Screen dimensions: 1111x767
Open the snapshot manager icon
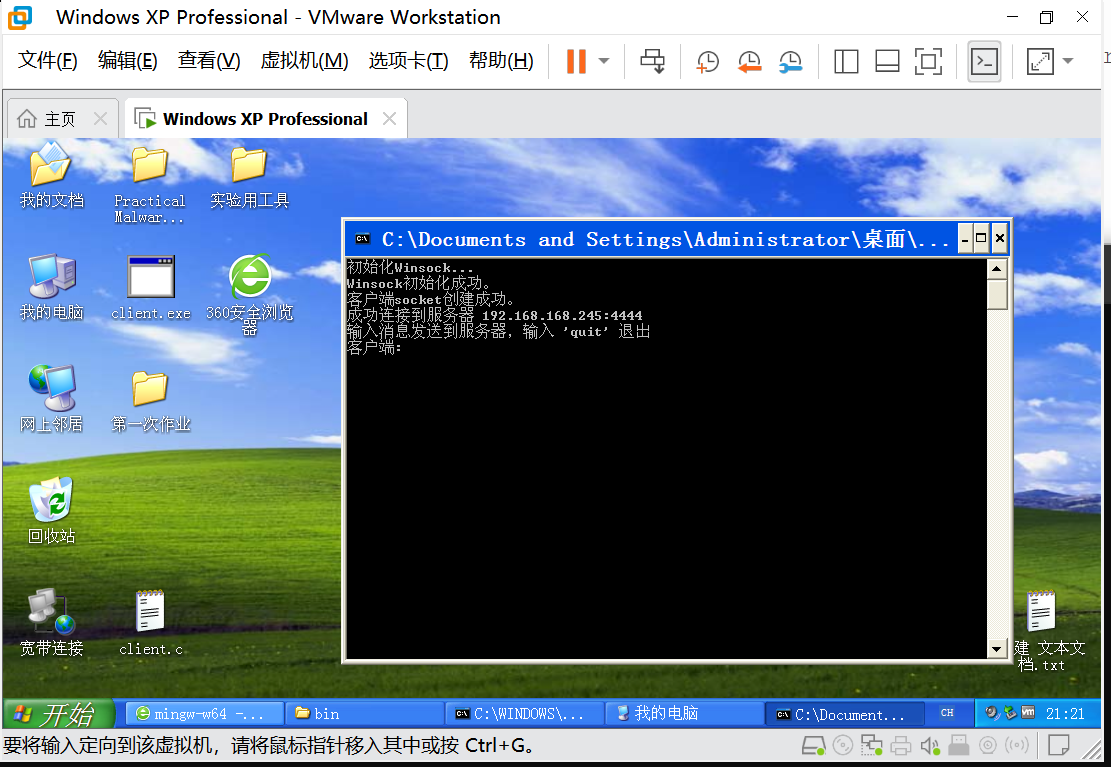coord(790,62)
